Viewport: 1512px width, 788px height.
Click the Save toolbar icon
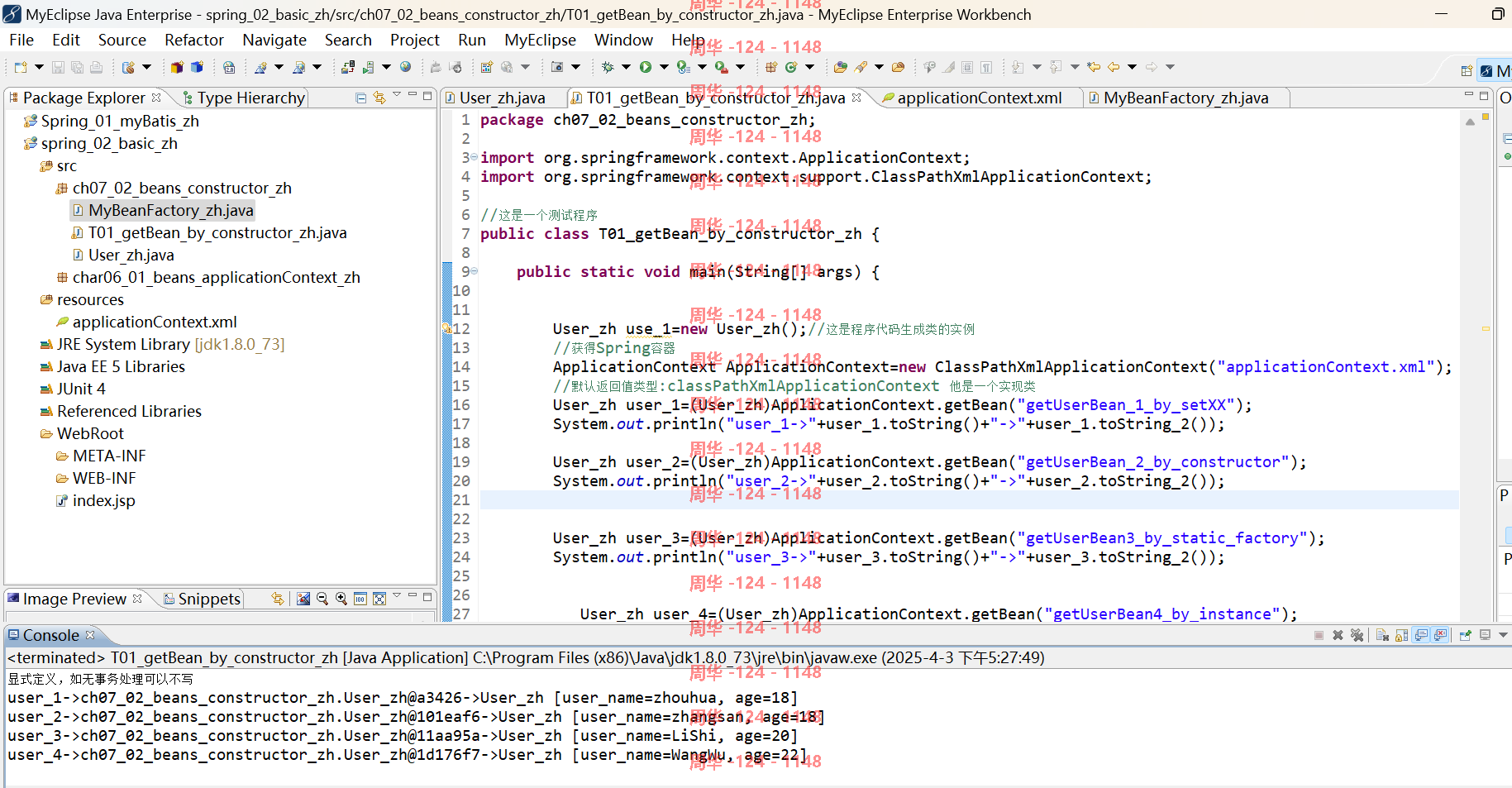tap(58, 67)
